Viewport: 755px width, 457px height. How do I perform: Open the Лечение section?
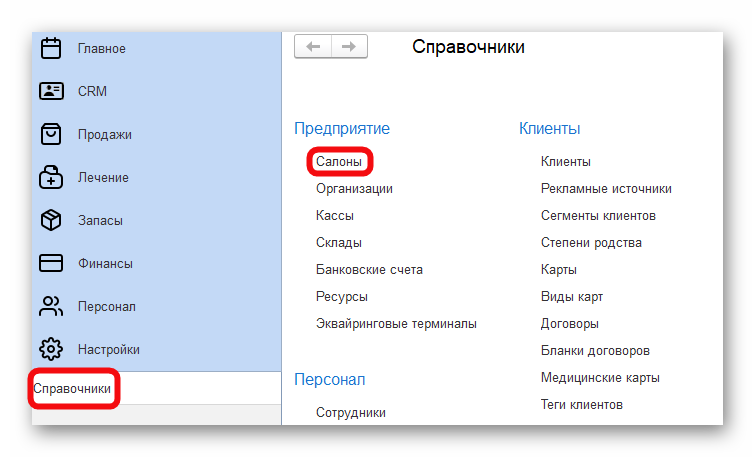click(x=103, y=178)
